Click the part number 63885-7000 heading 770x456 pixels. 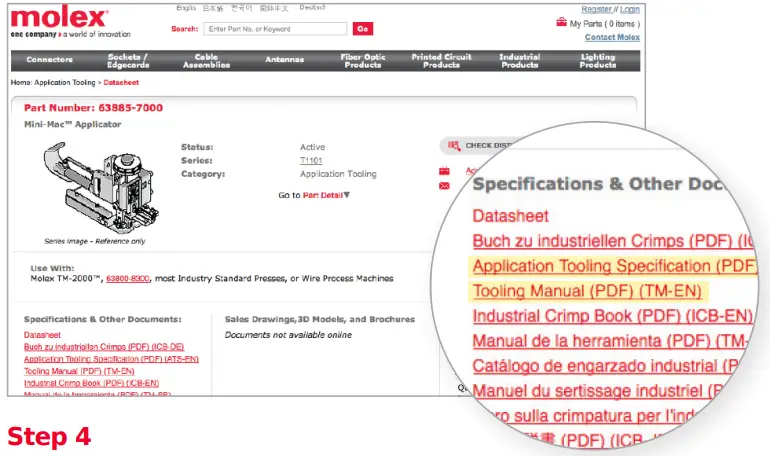pos(93,108)
